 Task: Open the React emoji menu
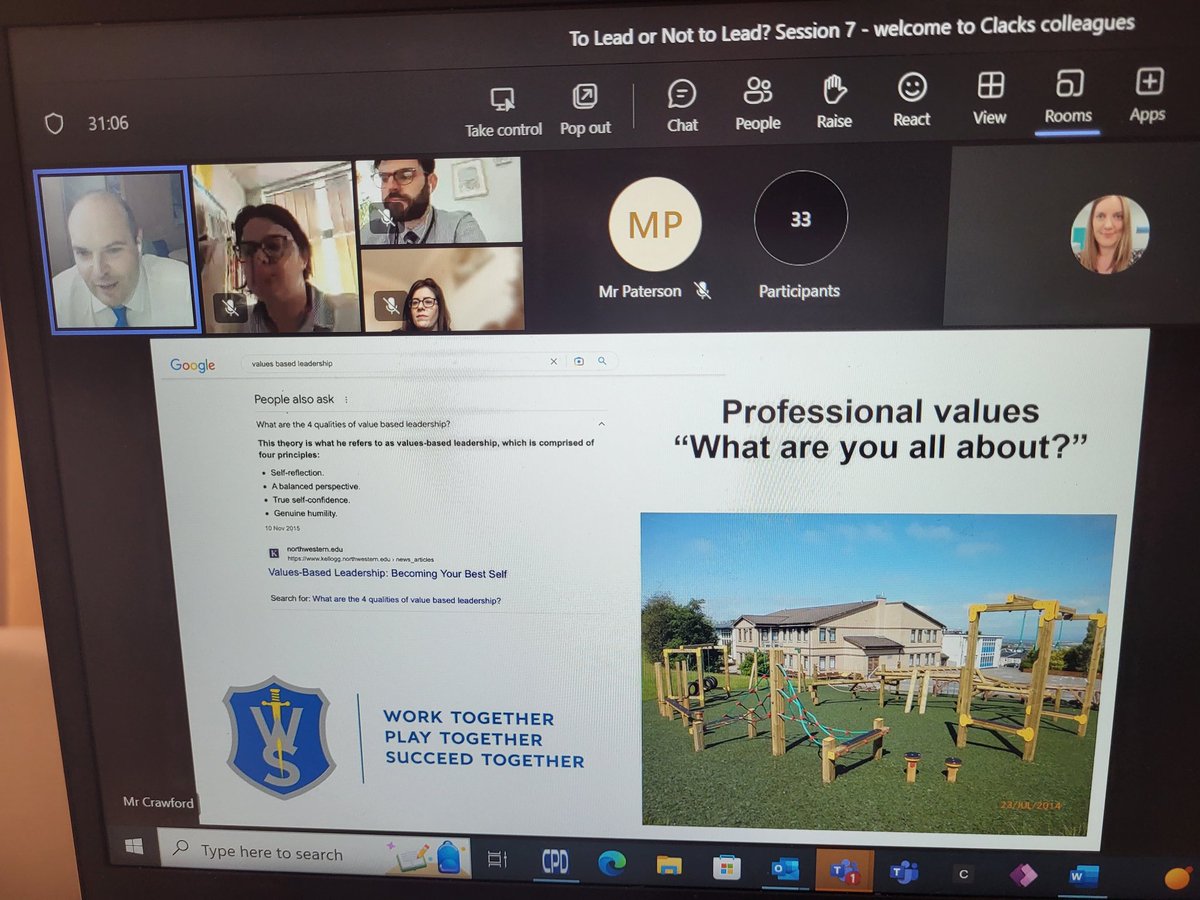coord(911,101)
